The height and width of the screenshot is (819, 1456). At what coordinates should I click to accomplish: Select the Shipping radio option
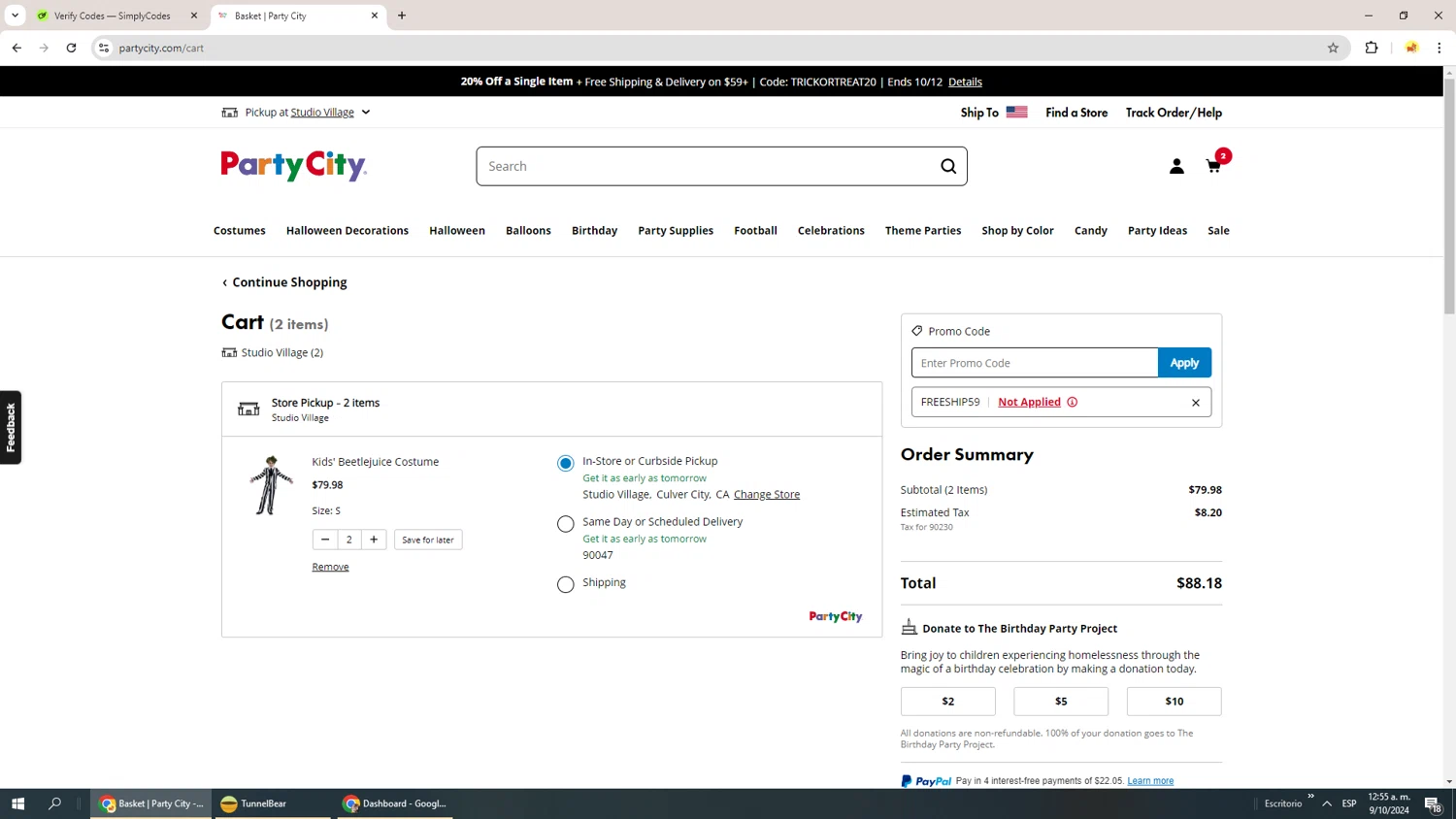(566, 584)
